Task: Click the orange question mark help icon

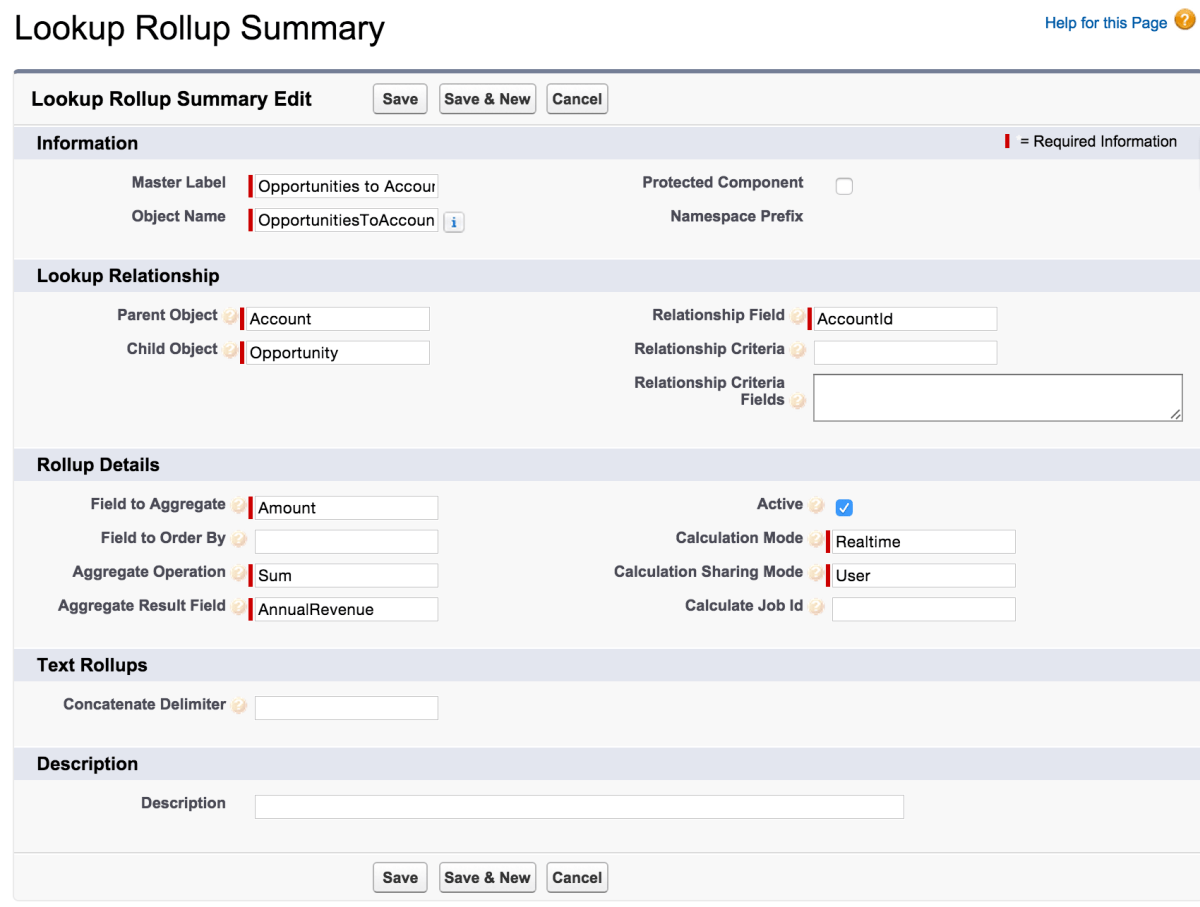Action: 1184,21
